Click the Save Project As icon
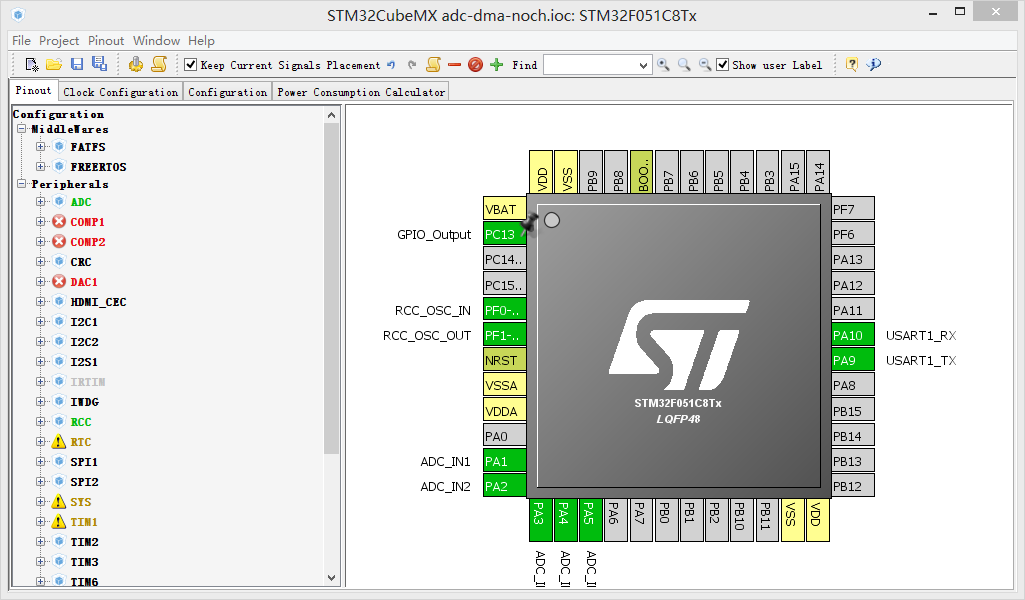This screenshot has width=1025, height=600. [x=99, y=64]
